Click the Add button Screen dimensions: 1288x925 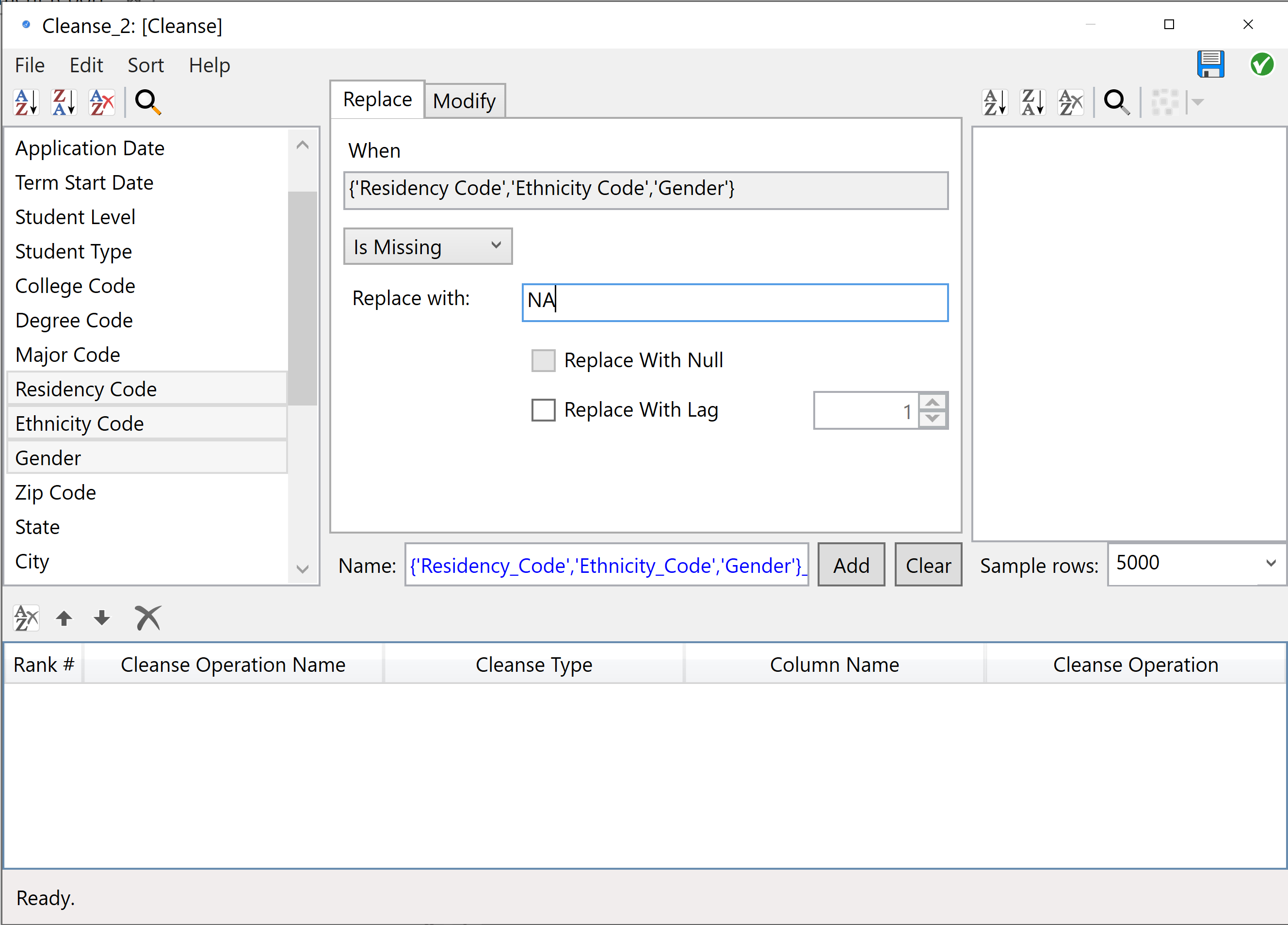pos(851,565)
